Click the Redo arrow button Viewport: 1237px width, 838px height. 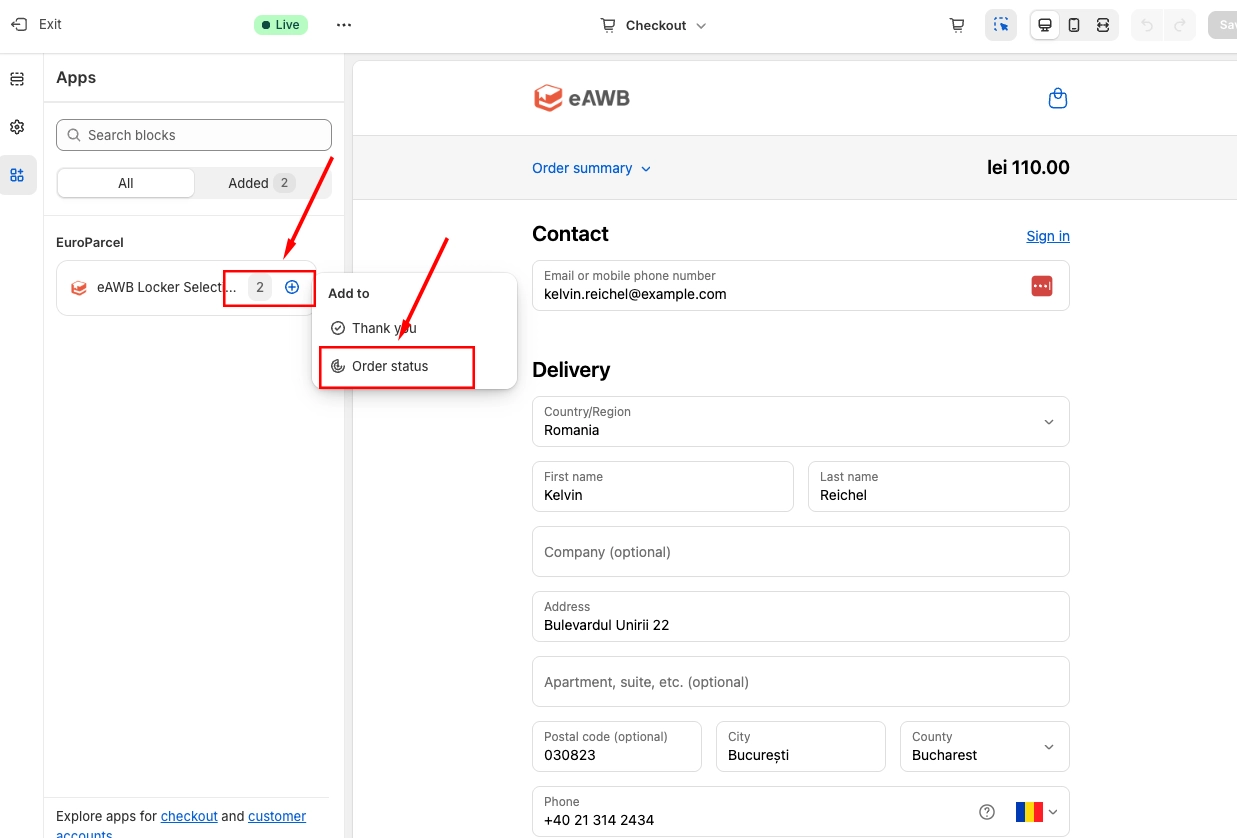[x=1180, y=25]
